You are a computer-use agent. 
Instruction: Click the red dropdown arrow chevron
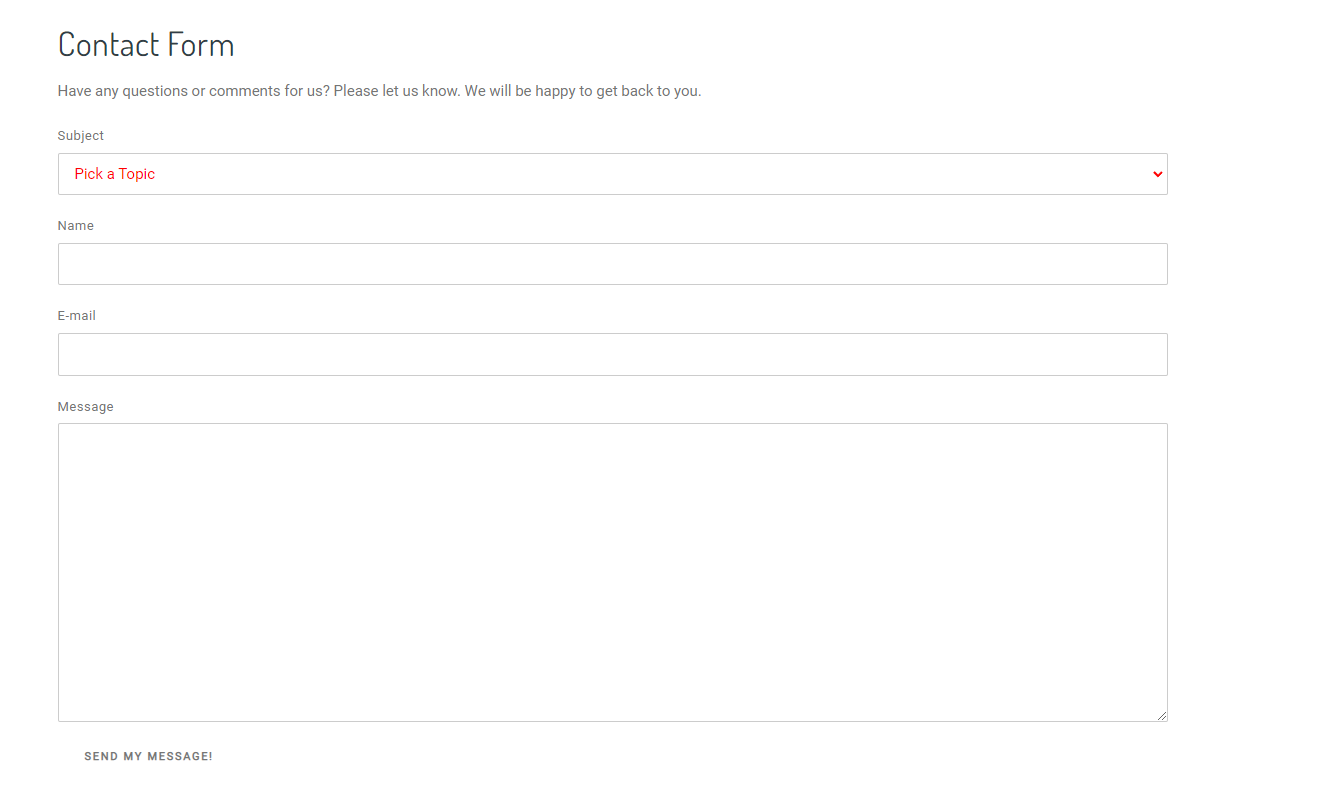tap(1157, 174)
